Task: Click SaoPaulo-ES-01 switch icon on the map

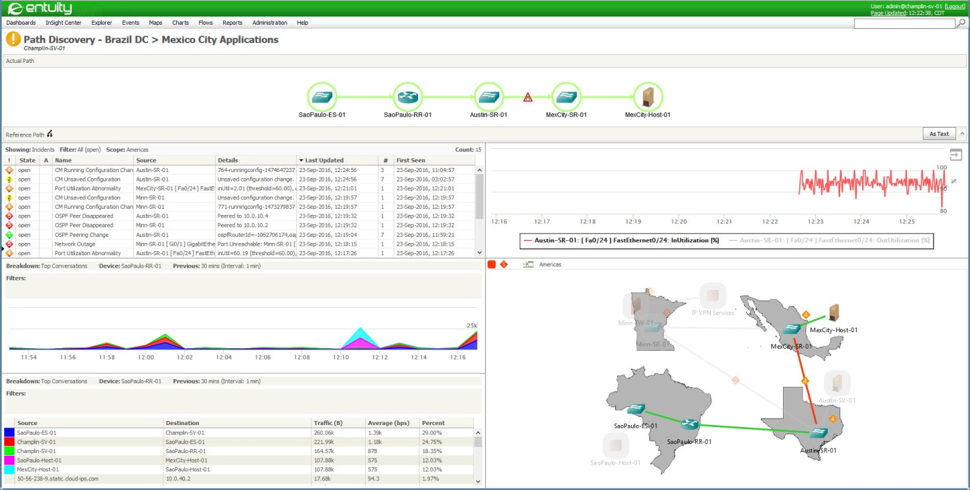Action: coord(637,409)
